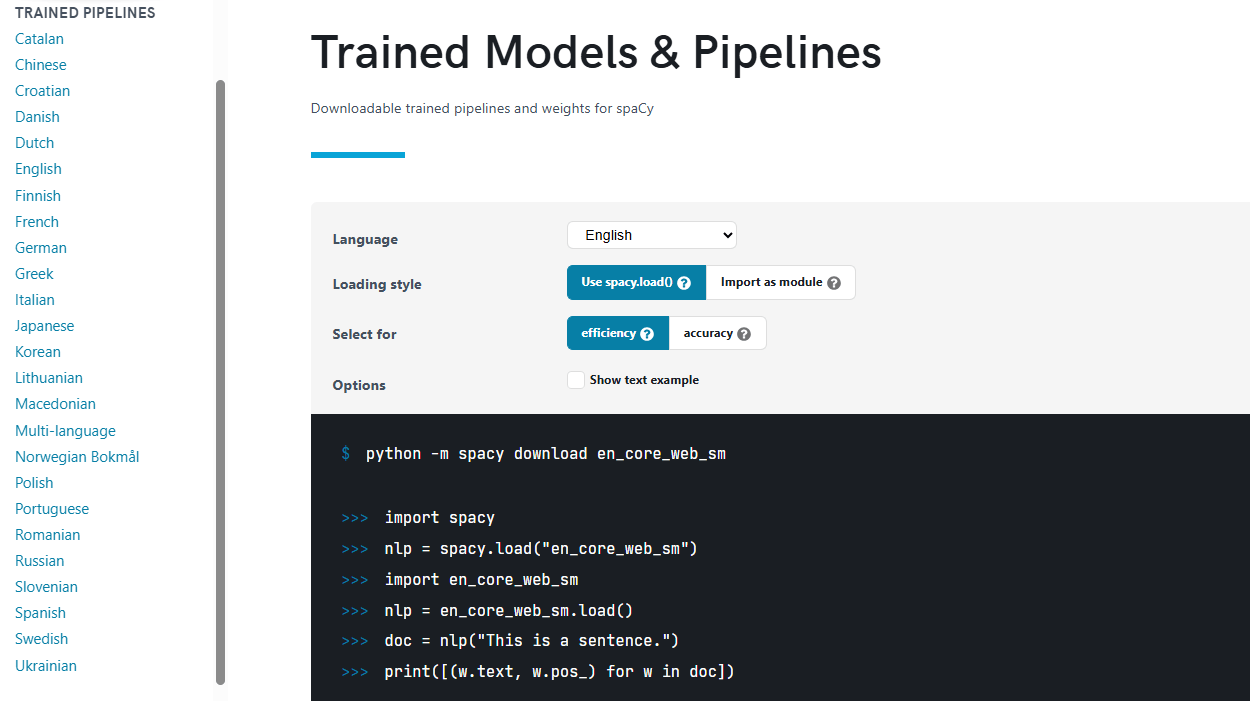The width and height of the screenshot is (1250, 701).
Task: Choose accuracy model selection
Action: [x=718, y=333]
